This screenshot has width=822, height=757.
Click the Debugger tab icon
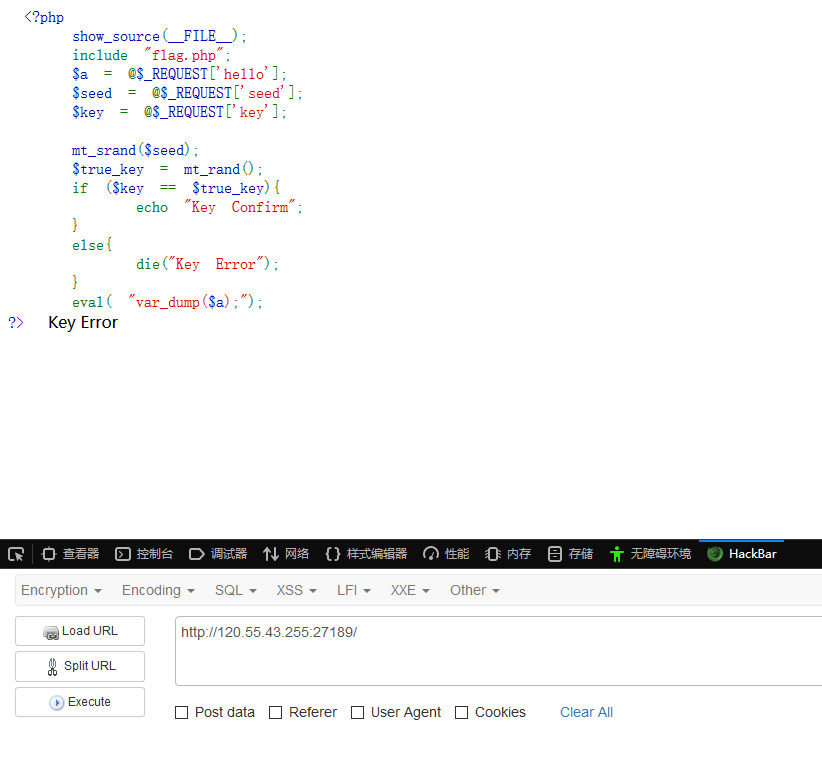coord(197,554)
